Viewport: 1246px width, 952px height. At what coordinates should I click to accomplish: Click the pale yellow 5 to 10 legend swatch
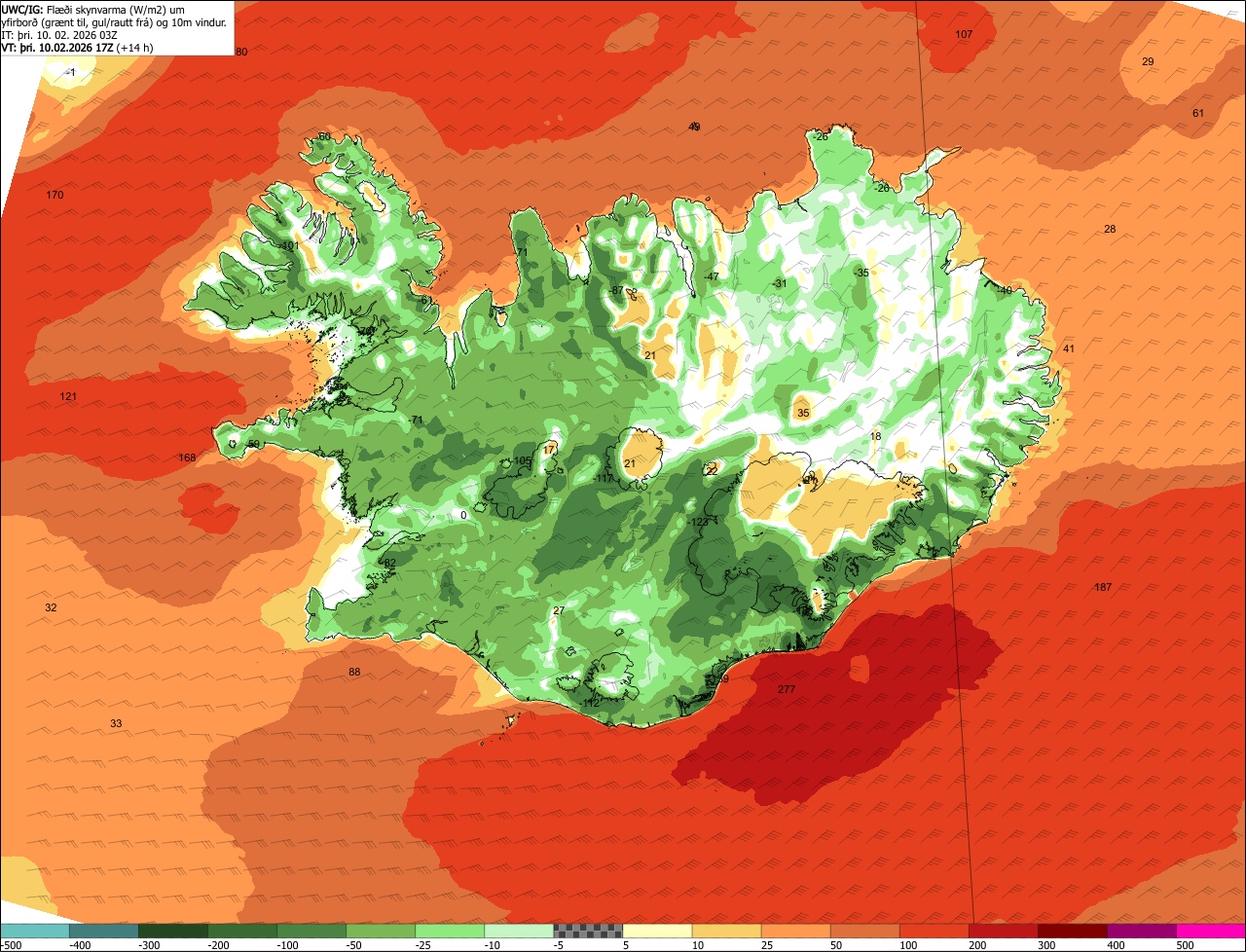point(657,931)
